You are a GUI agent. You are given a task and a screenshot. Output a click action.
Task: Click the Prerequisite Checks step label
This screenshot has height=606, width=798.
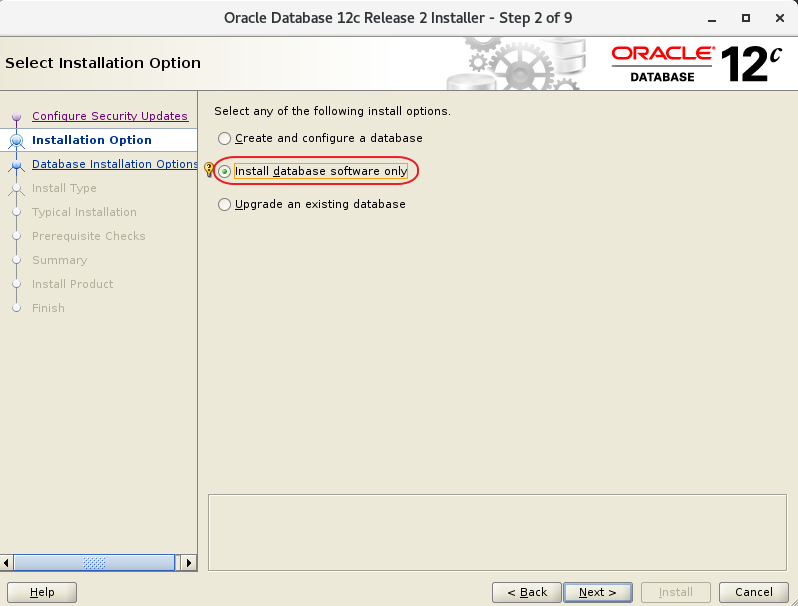coord(89,236)
